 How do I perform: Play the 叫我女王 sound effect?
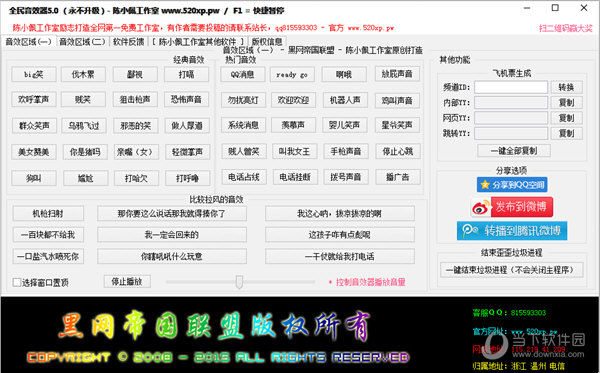tap(294, 151)
